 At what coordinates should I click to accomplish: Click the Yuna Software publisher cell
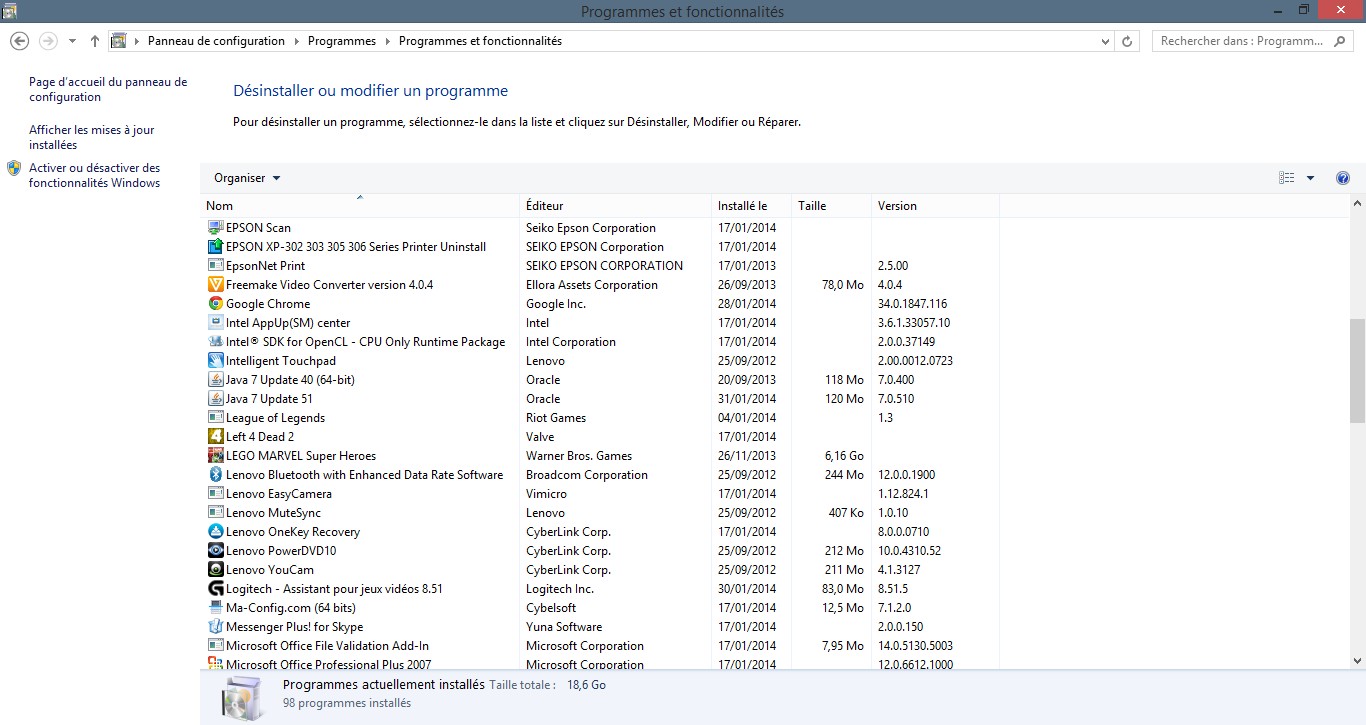pos(564,627)
